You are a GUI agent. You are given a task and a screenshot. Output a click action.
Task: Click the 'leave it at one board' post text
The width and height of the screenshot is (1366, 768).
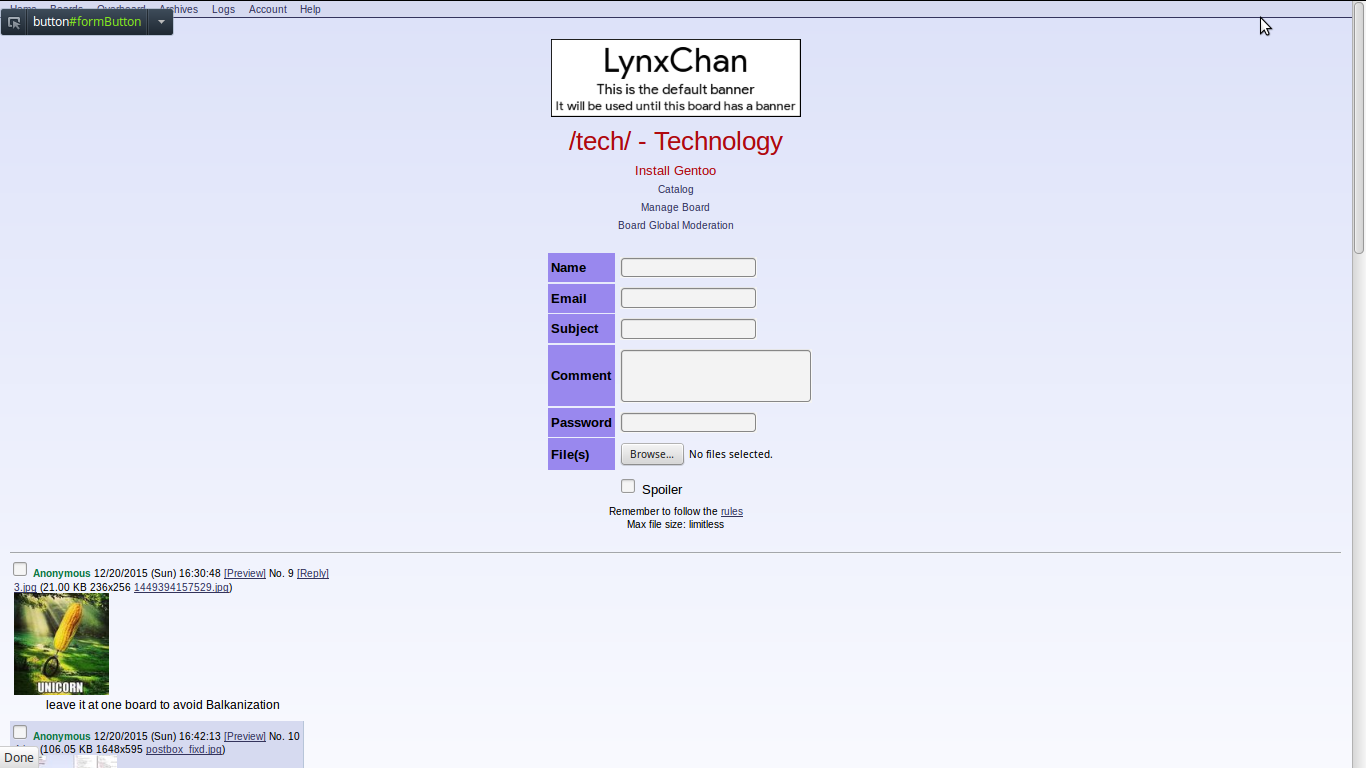click(x=163, y=705)
